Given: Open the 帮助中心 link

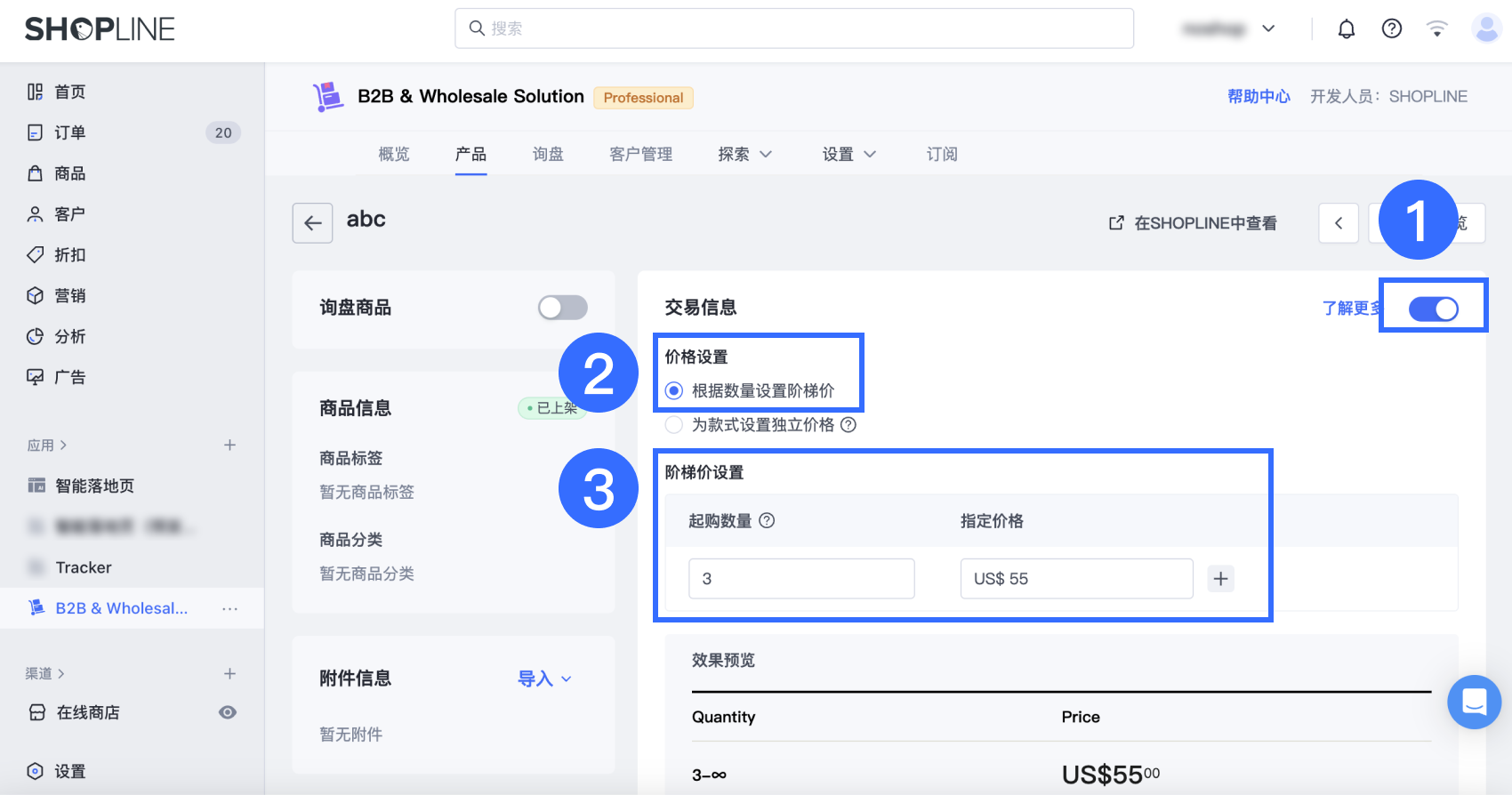Looking at the screenshot, I should 1259,96.
